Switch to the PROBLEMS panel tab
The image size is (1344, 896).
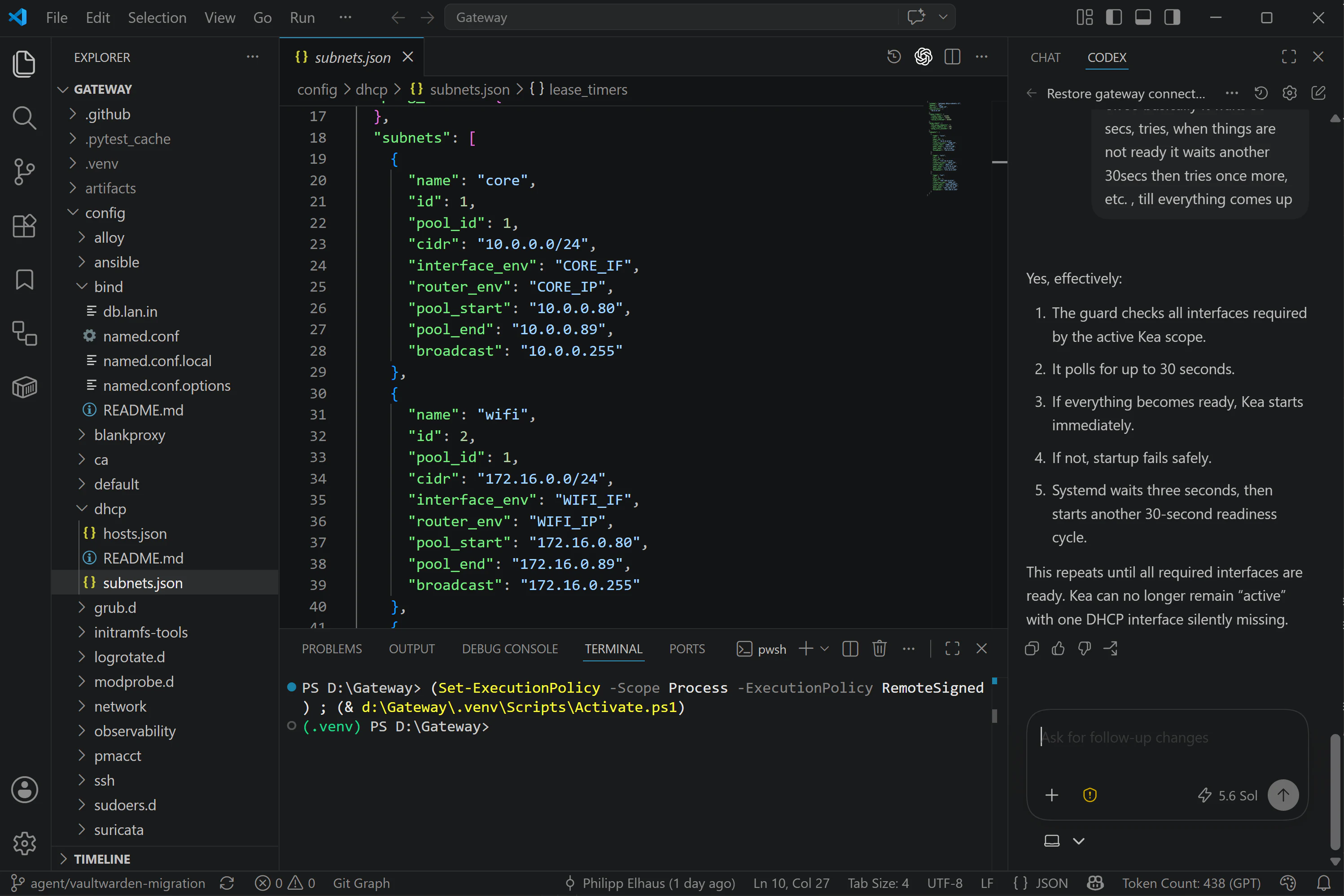[332, 649]
